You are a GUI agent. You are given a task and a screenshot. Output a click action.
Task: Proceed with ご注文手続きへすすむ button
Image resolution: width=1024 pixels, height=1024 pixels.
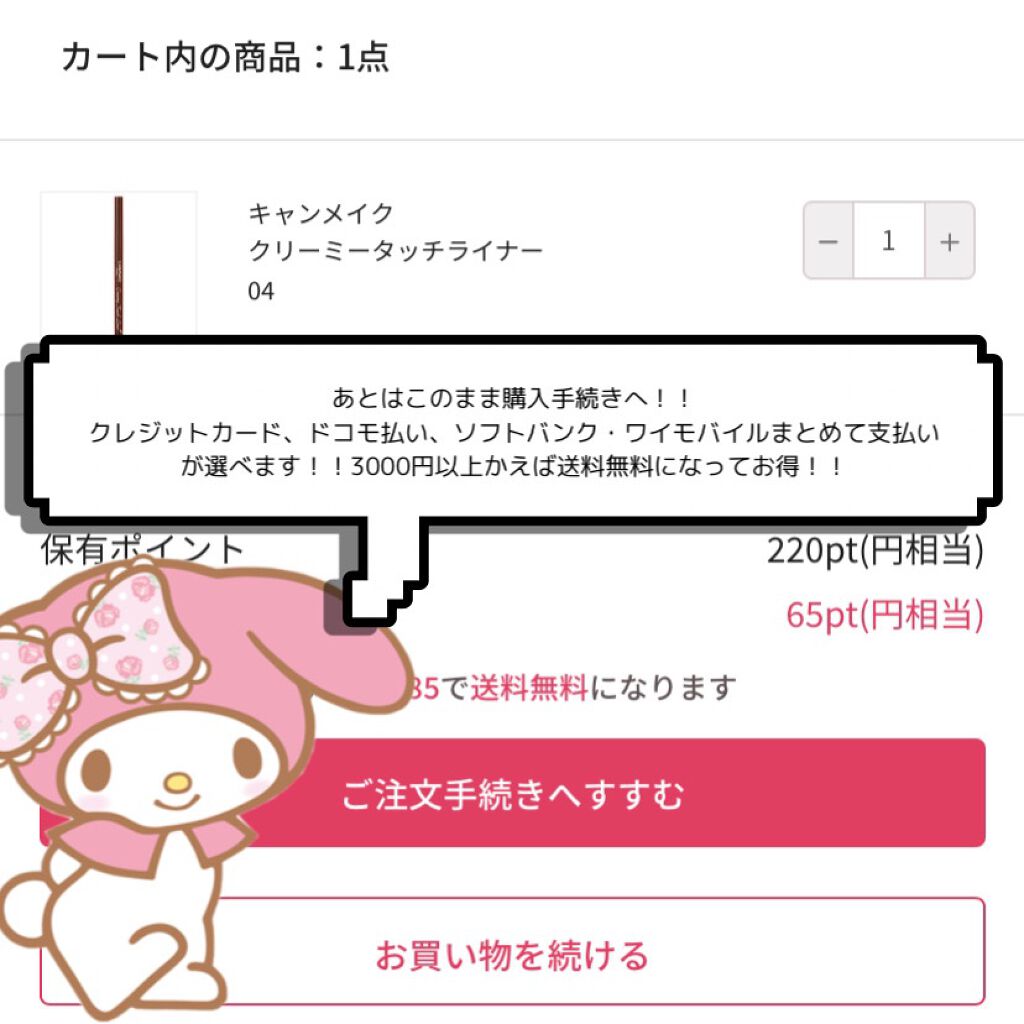(512, 793)
